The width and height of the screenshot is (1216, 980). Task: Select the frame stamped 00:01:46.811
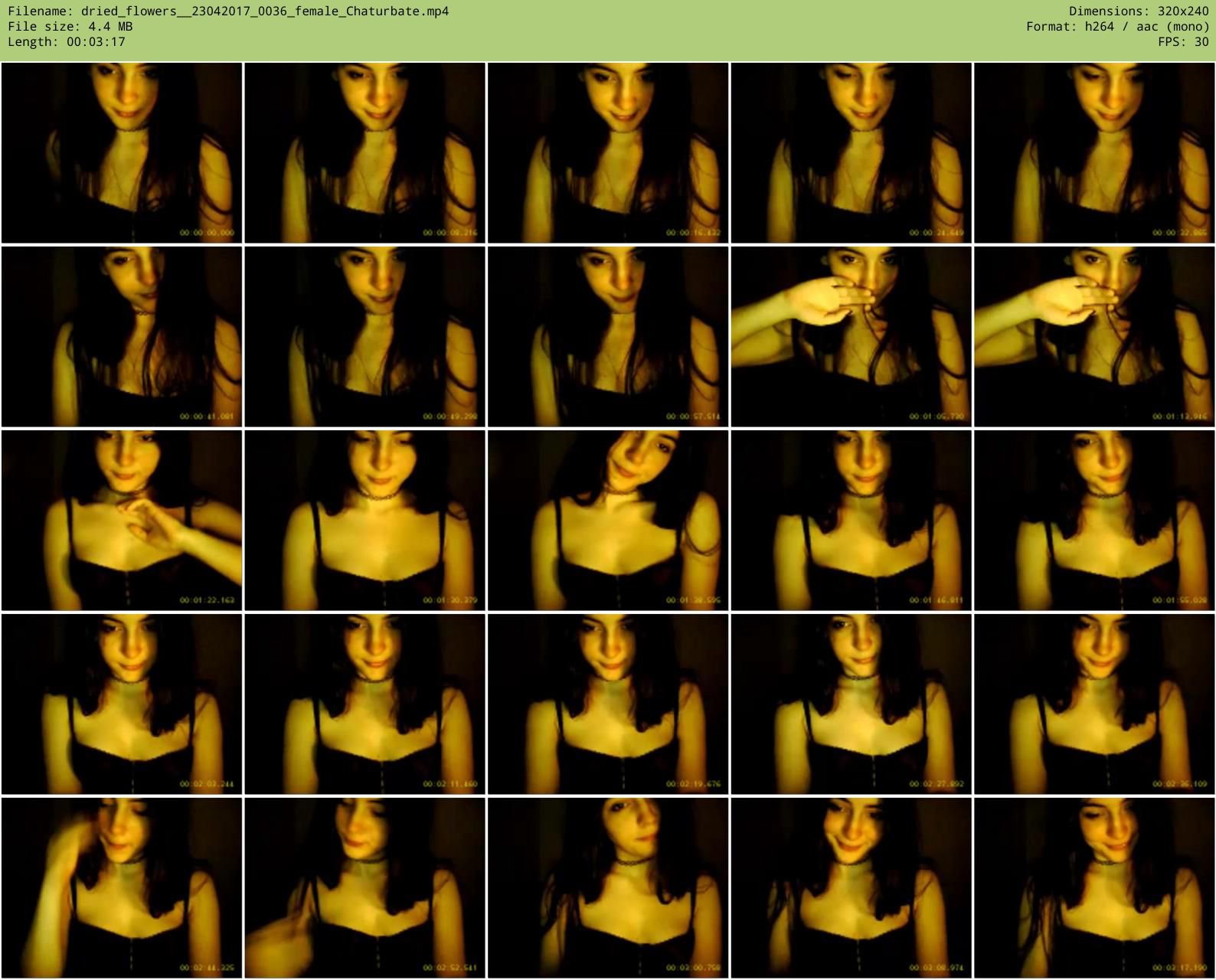coord(851,521)
